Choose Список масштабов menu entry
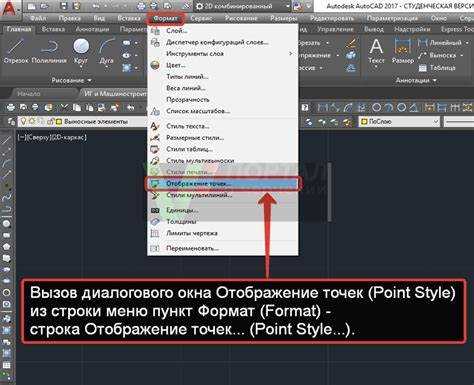This screenshot has width=474, height=385. click(223, 111)
